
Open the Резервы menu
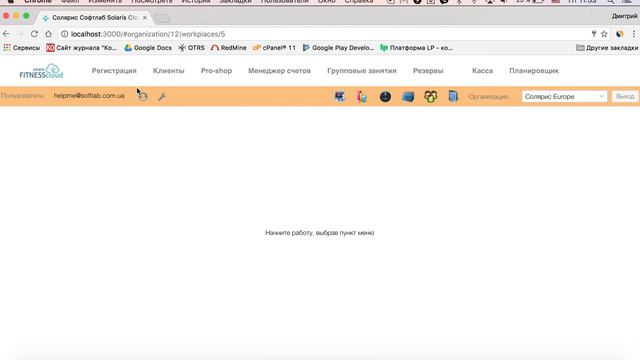(428, 71)
